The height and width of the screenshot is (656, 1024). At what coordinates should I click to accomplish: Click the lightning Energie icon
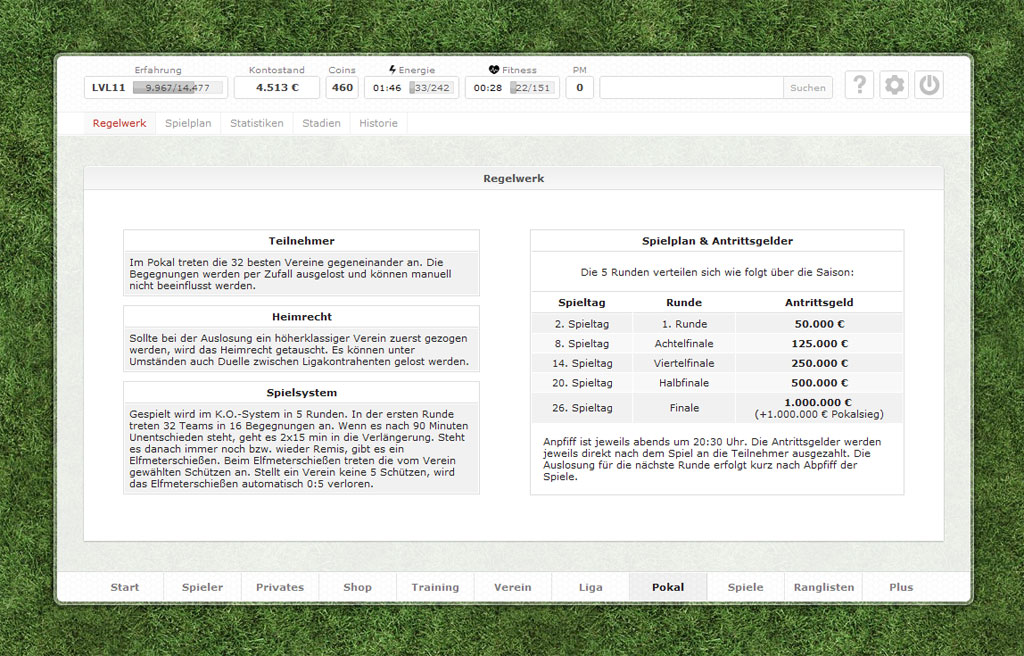[x=392, y=69]
